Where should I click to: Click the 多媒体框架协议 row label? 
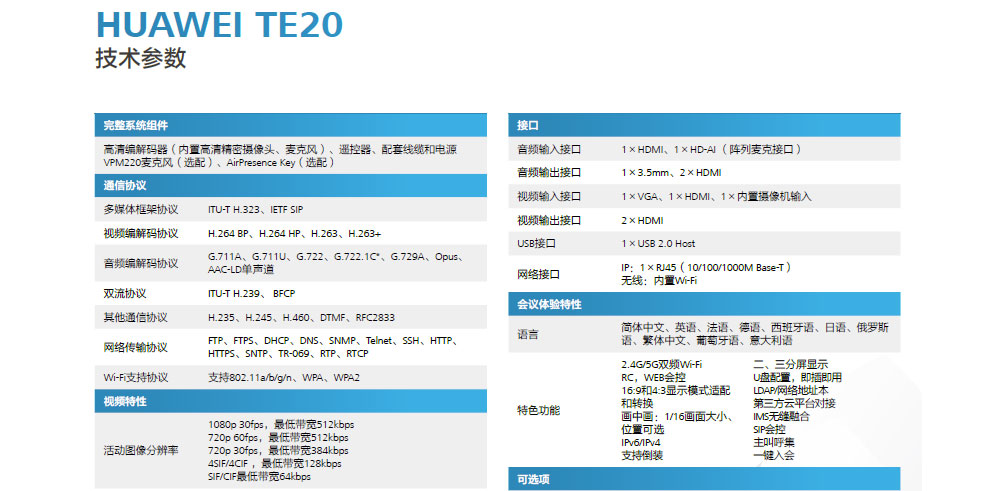[x=140, y=209]
